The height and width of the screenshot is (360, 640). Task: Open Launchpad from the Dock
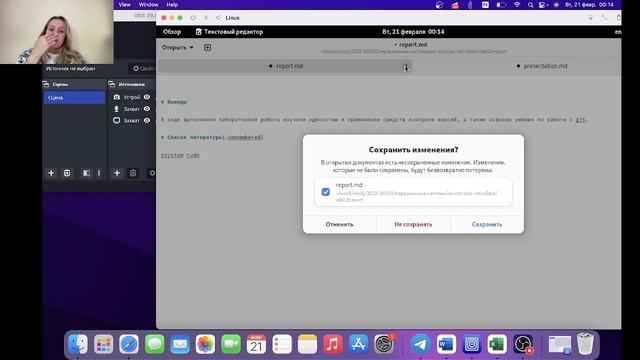click(x=103, y=344)
